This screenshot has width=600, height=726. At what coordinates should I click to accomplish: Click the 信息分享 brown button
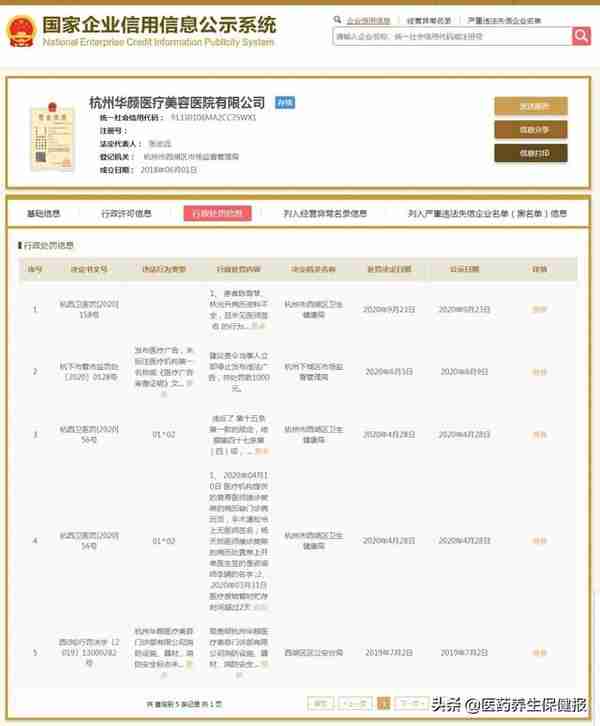coord(531,130)
